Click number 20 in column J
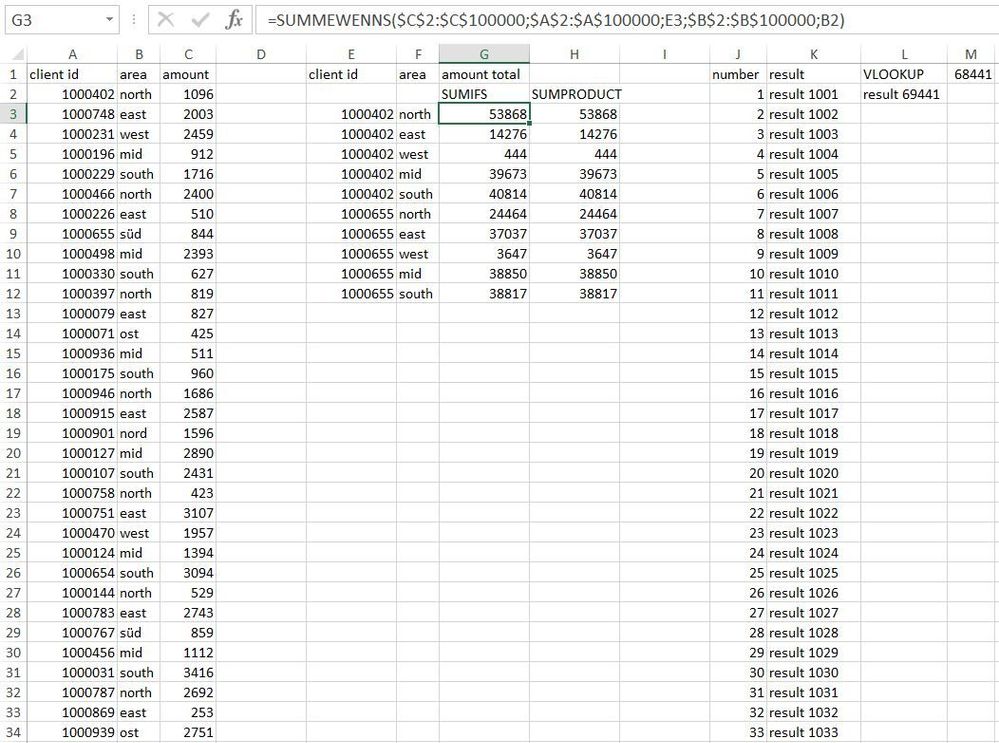 coord(738,473)
